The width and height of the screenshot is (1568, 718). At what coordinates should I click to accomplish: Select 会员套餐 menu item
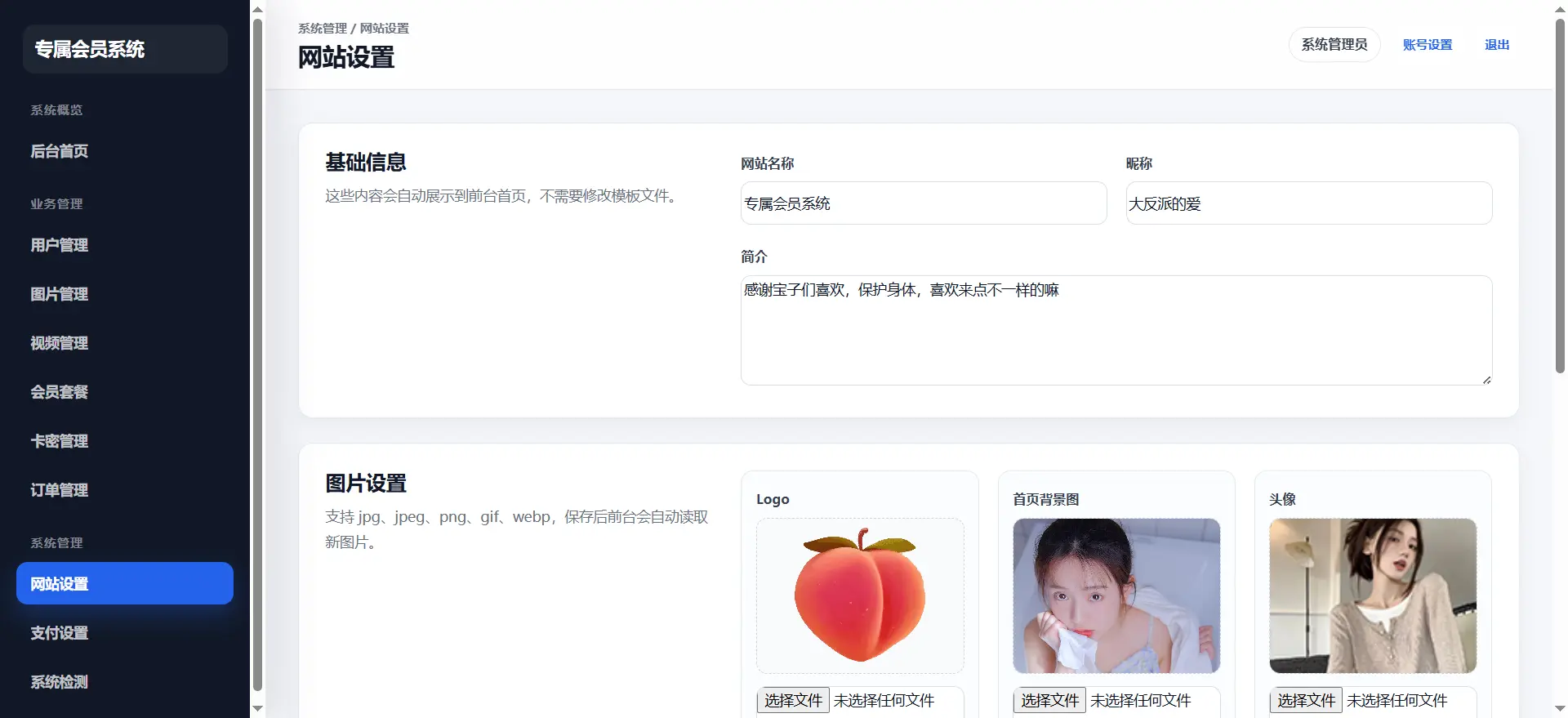coord(124,392)
